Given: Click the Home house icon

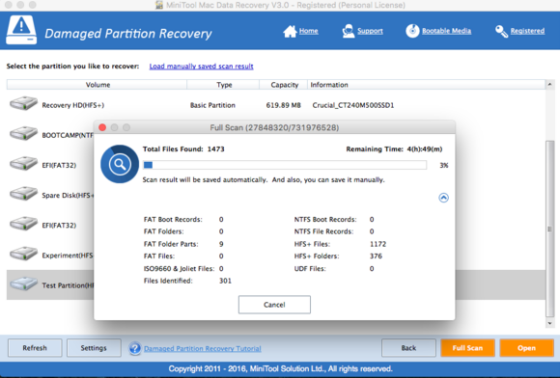Looking at the screenshot, I should pos(290,31).
